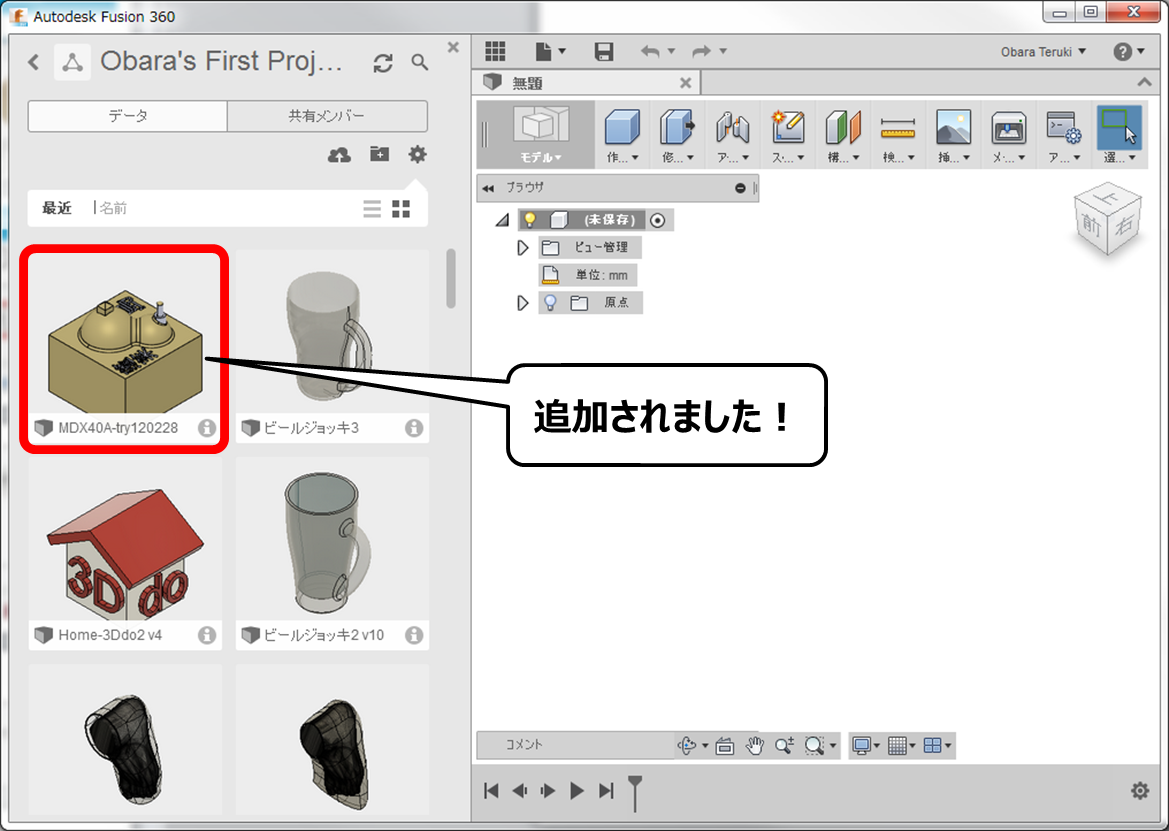Show info for ビールジョッキ3
This screenshot has width=1169, height=831.
414,428
